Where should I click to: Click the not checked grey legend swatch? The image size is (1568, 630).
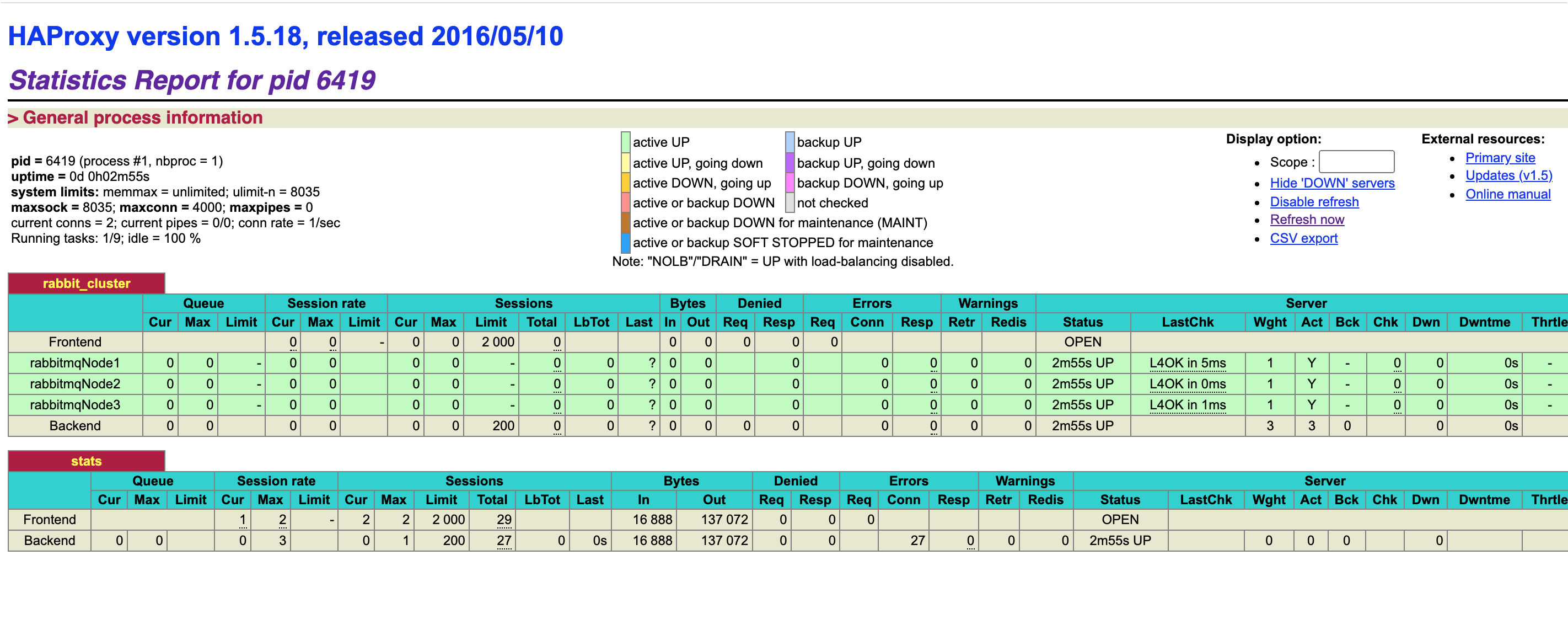pos(790,202)
